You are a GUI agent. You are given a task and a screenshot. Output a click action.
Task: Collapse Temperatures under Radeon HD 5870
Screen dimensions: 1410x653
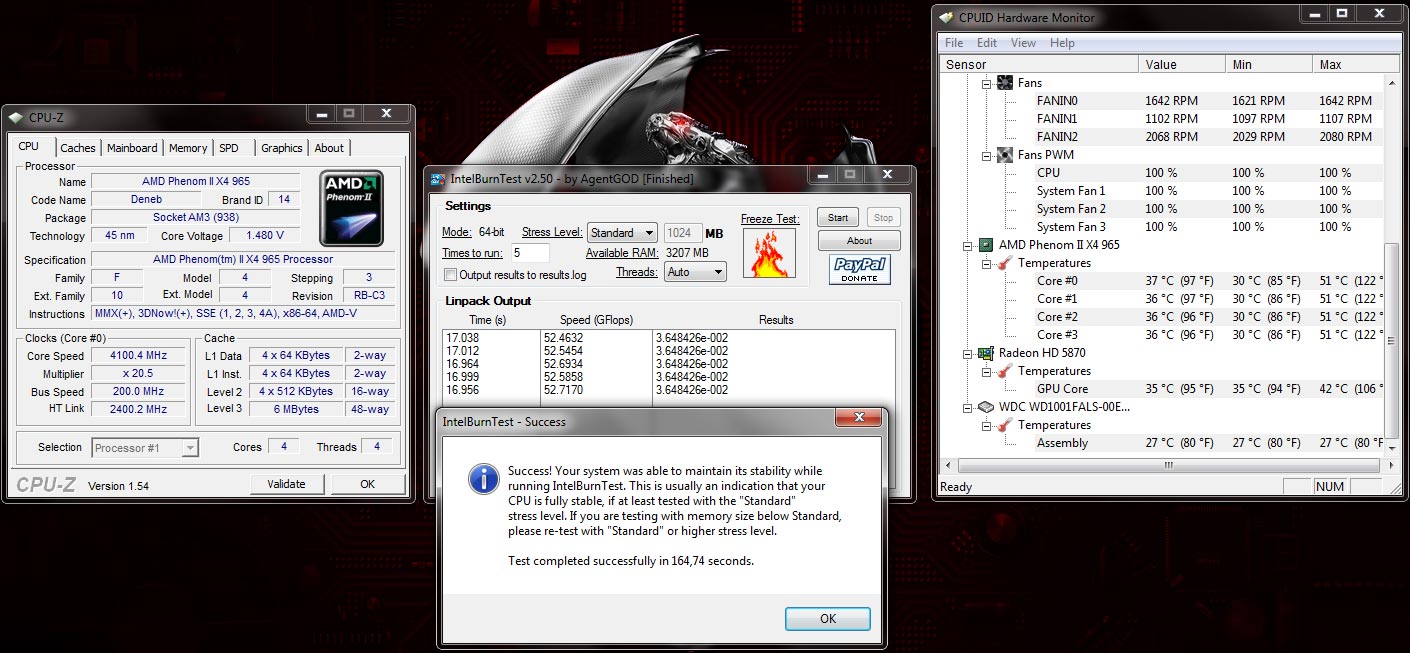(x=986, y=371)
